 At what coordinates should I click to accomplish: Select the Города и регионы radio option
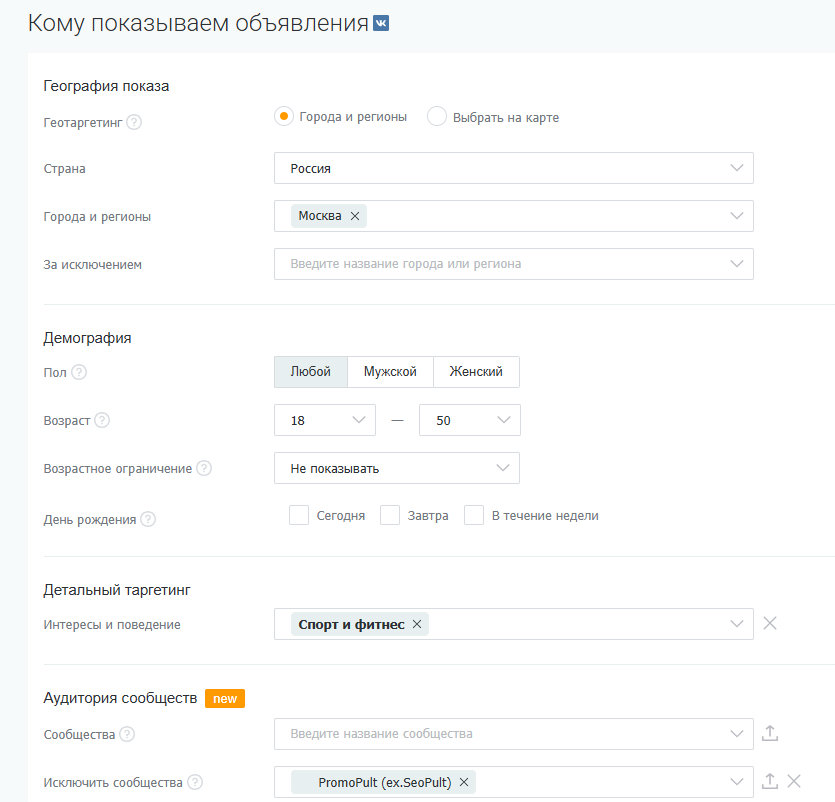click(x=284, y=116)
